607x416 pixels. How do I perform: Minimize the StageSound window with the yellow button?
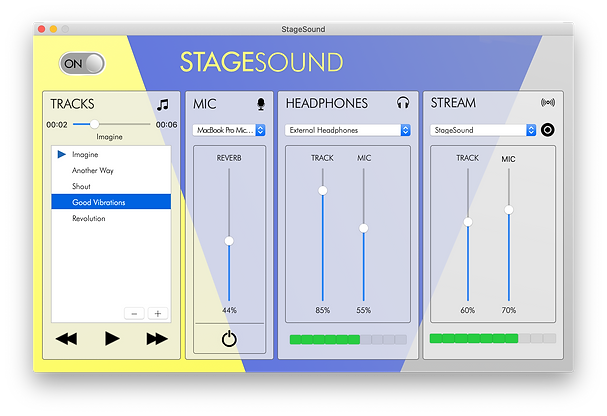click(x=53, y=29)
